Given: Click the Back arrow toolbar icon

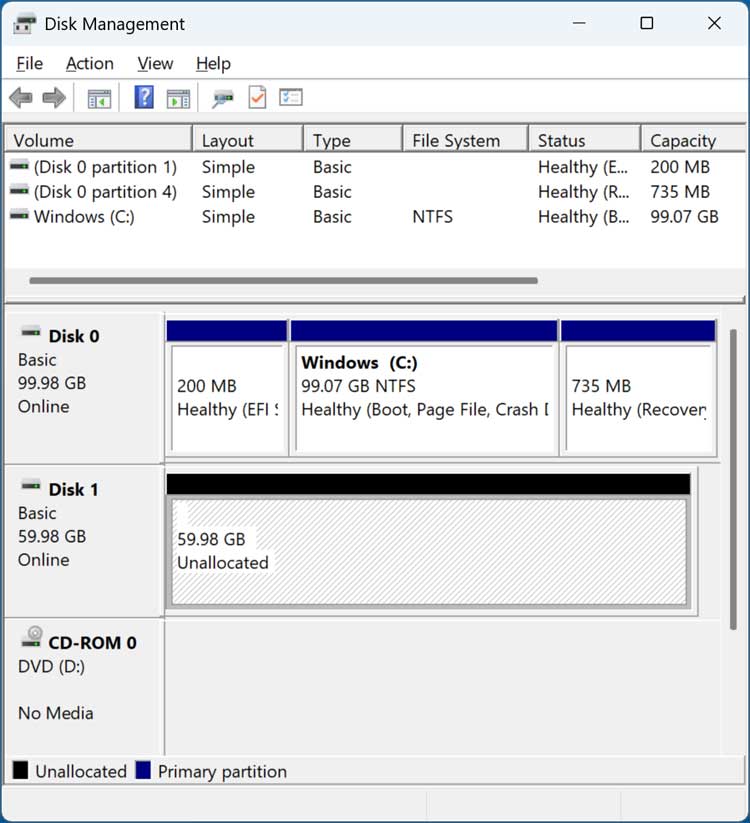Looking at the screenshot, I should (x=21, y=98).
